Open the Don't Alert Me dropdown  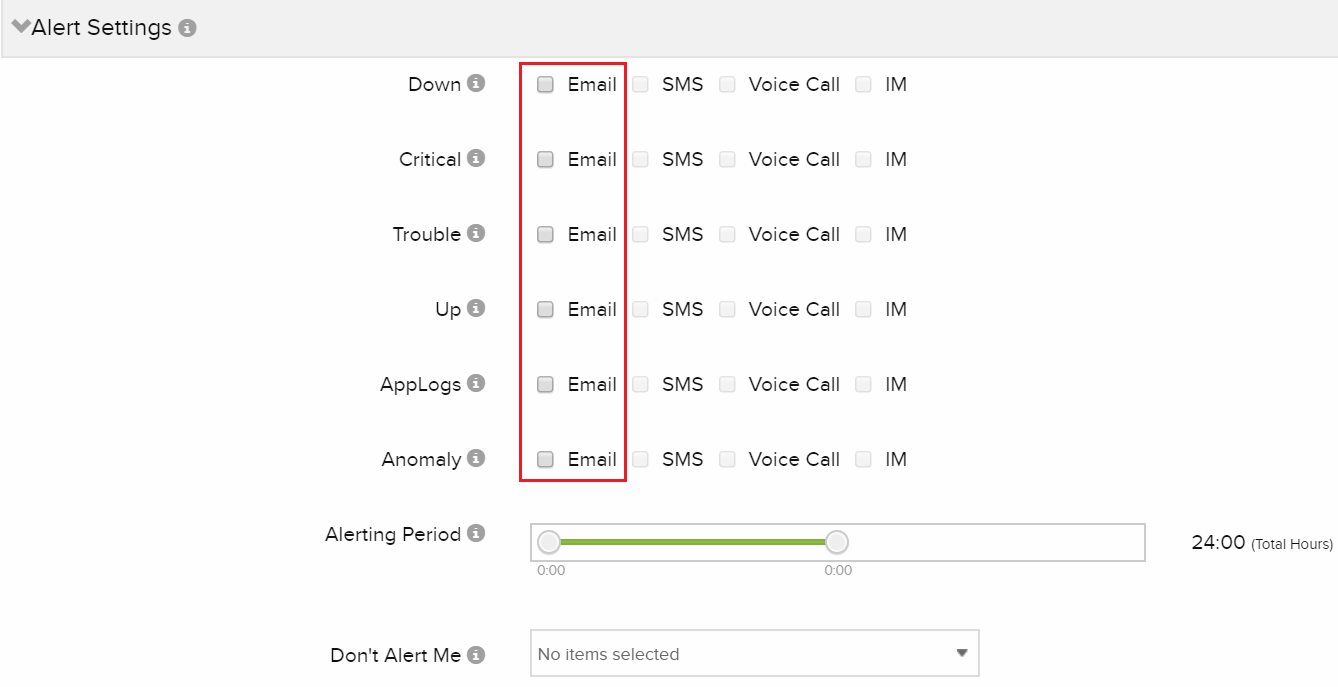point(754,654)
